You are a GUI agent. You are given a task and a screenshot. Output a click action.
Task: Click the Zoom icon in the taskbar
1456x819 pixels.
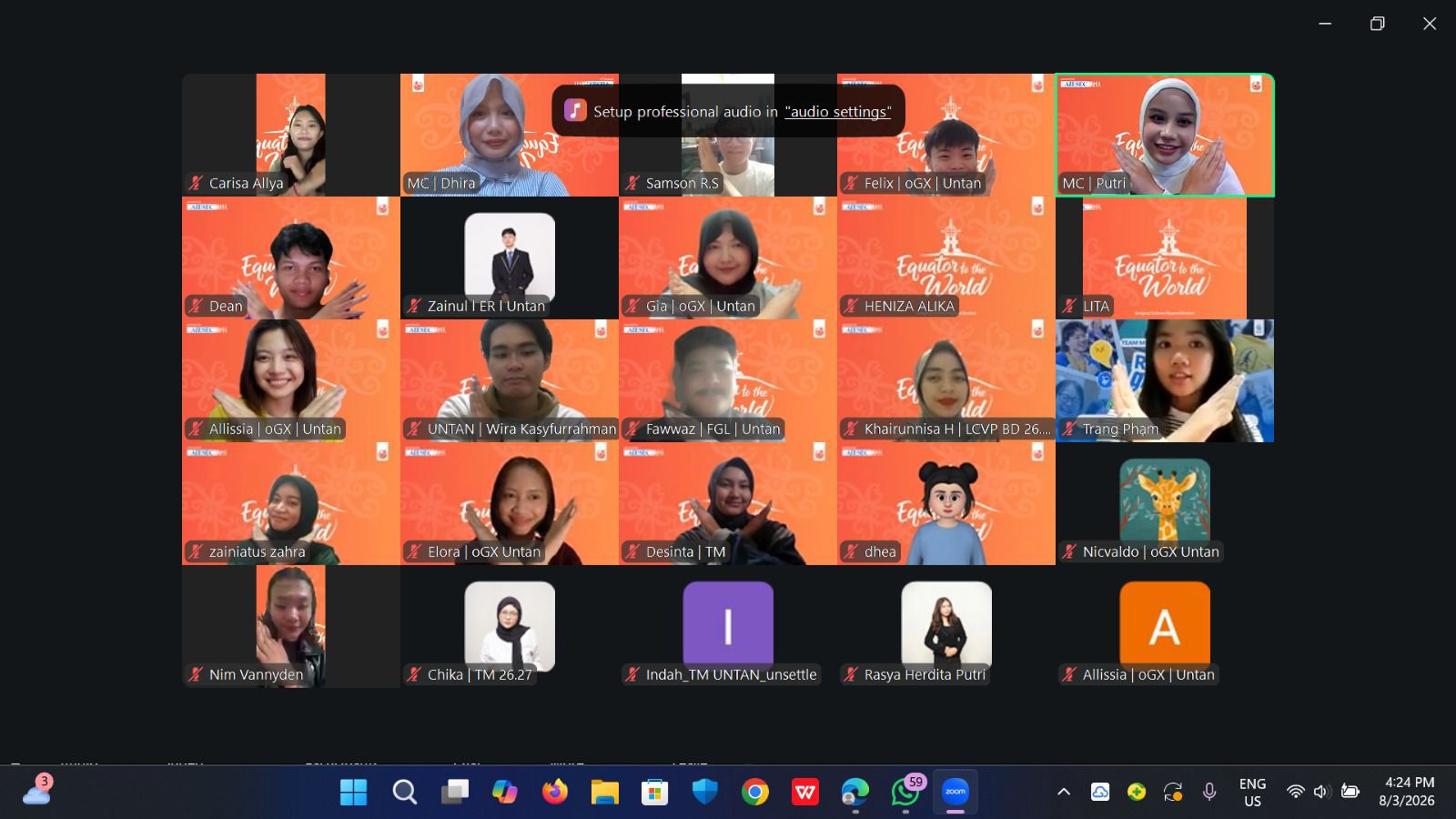coord(955,792)
